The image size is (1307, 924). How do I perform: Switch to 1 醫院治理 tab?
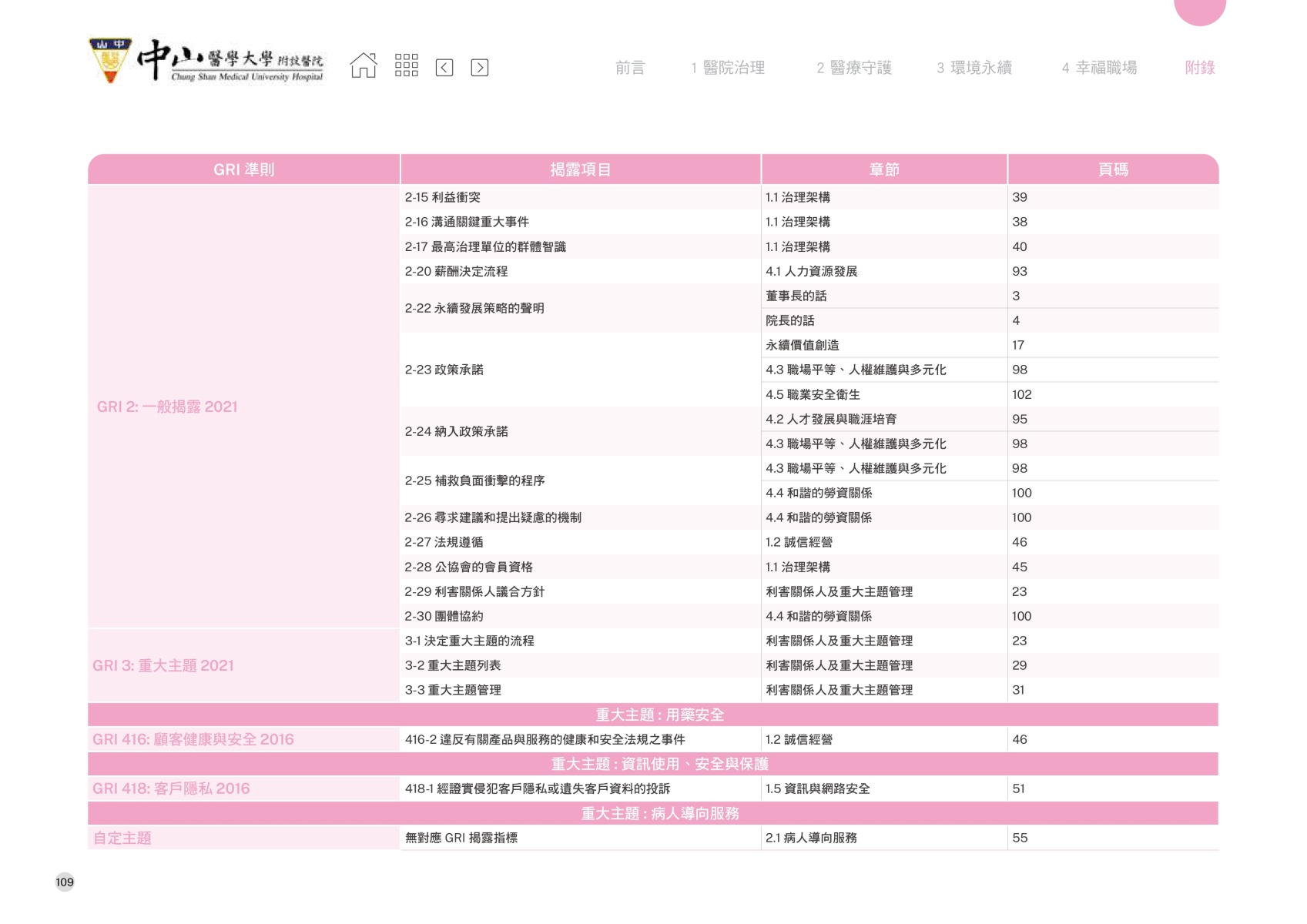tap(728, 68)
